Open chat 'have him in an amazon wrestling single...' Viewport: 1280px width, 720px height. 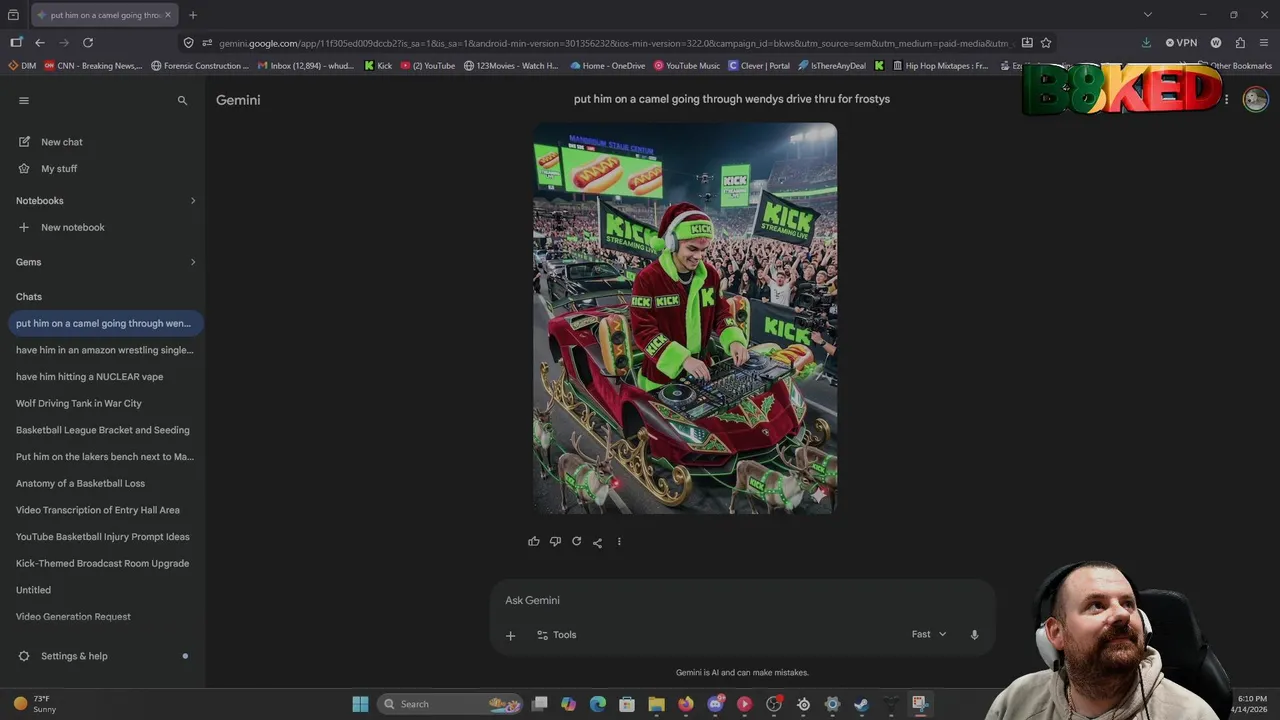105,350
